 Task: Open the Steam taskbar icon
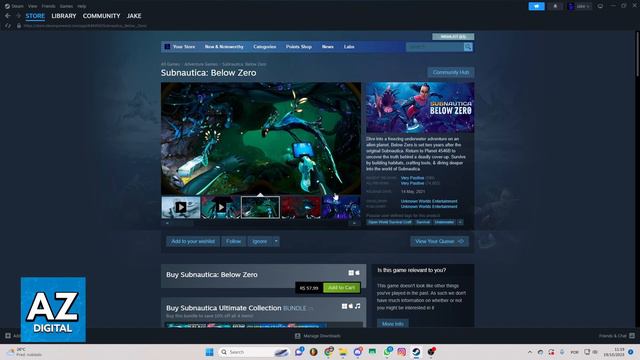click(416, 352)
